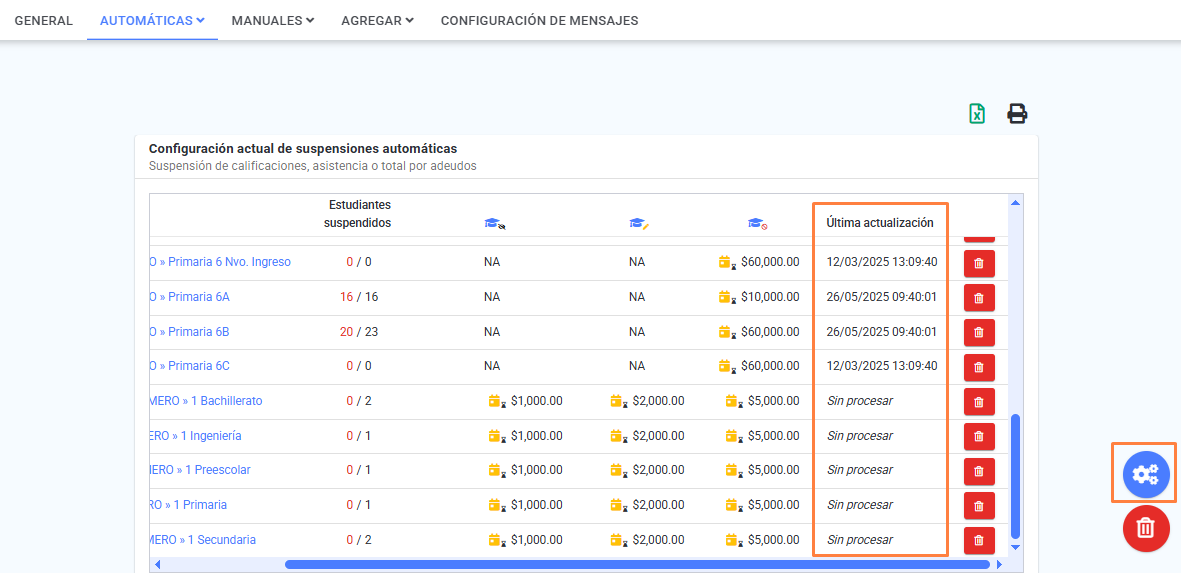Click the Estudiantes suspendidos column header
This screenshot has width=1181, height=573.
point(357,214)
